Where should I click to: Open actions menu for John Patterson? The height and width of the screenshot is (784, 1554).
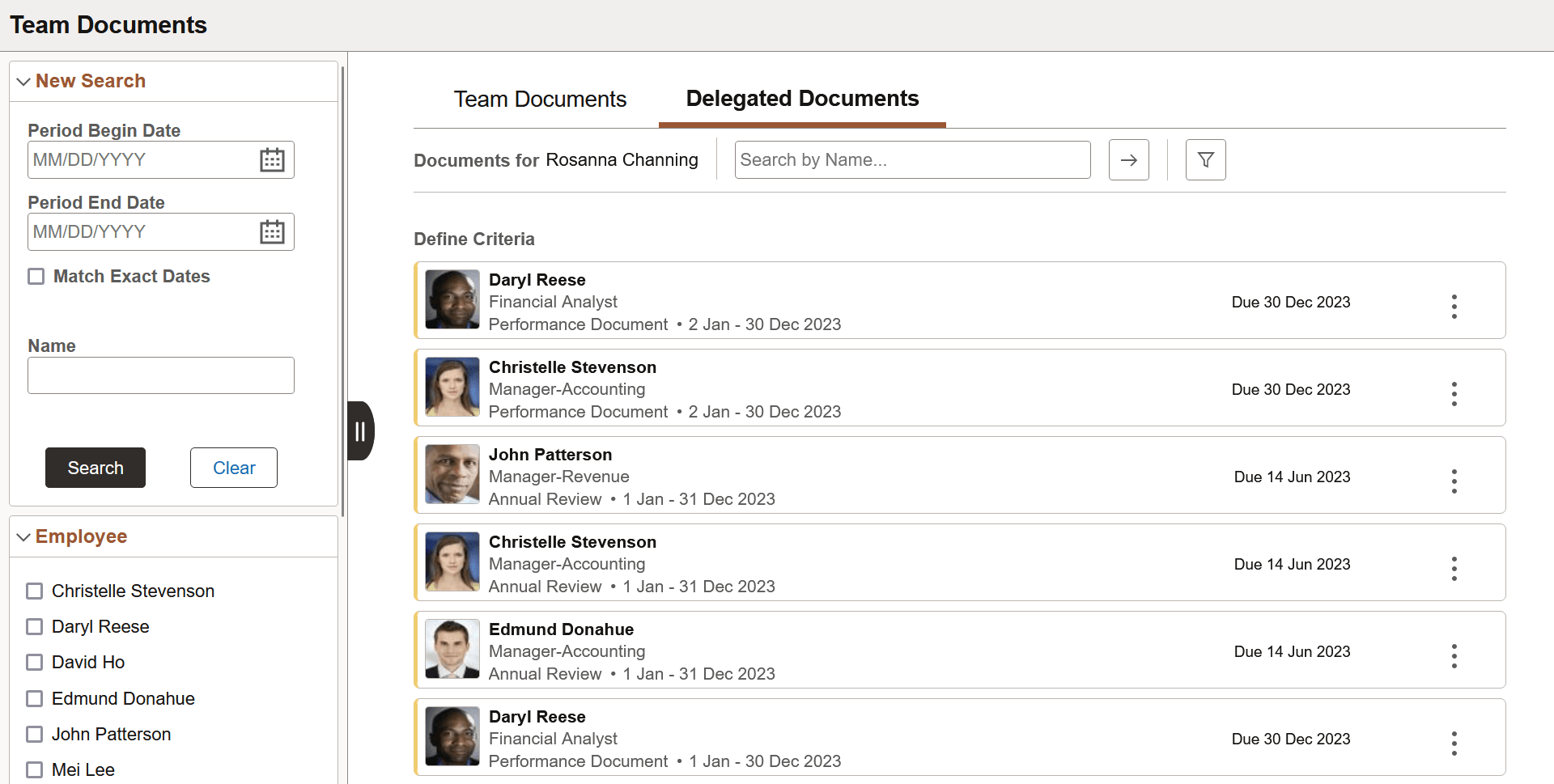coord(1454,481)
